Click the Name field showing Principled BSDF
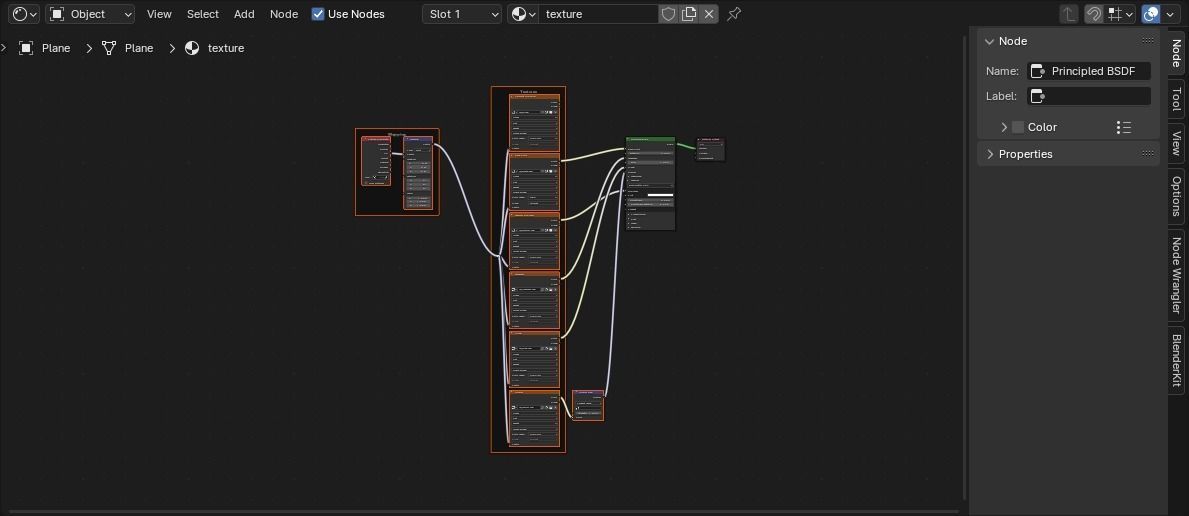This screenshot has height=516, width=1189. point(1089,71)
